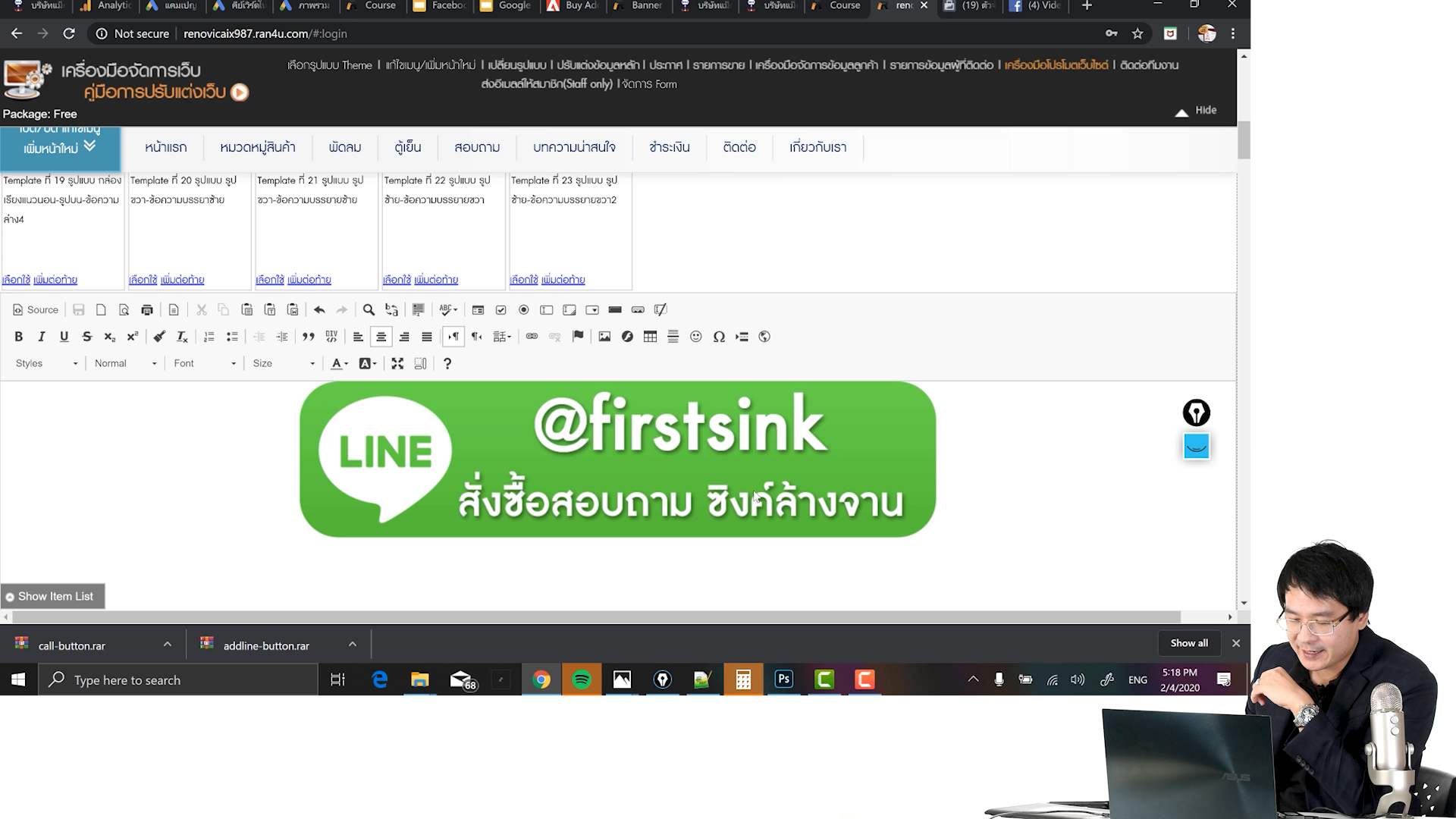Open the เกี่ยวกับเรา menu tab
The height and width of the screenshot is (819, 1456).
(818, 147)
